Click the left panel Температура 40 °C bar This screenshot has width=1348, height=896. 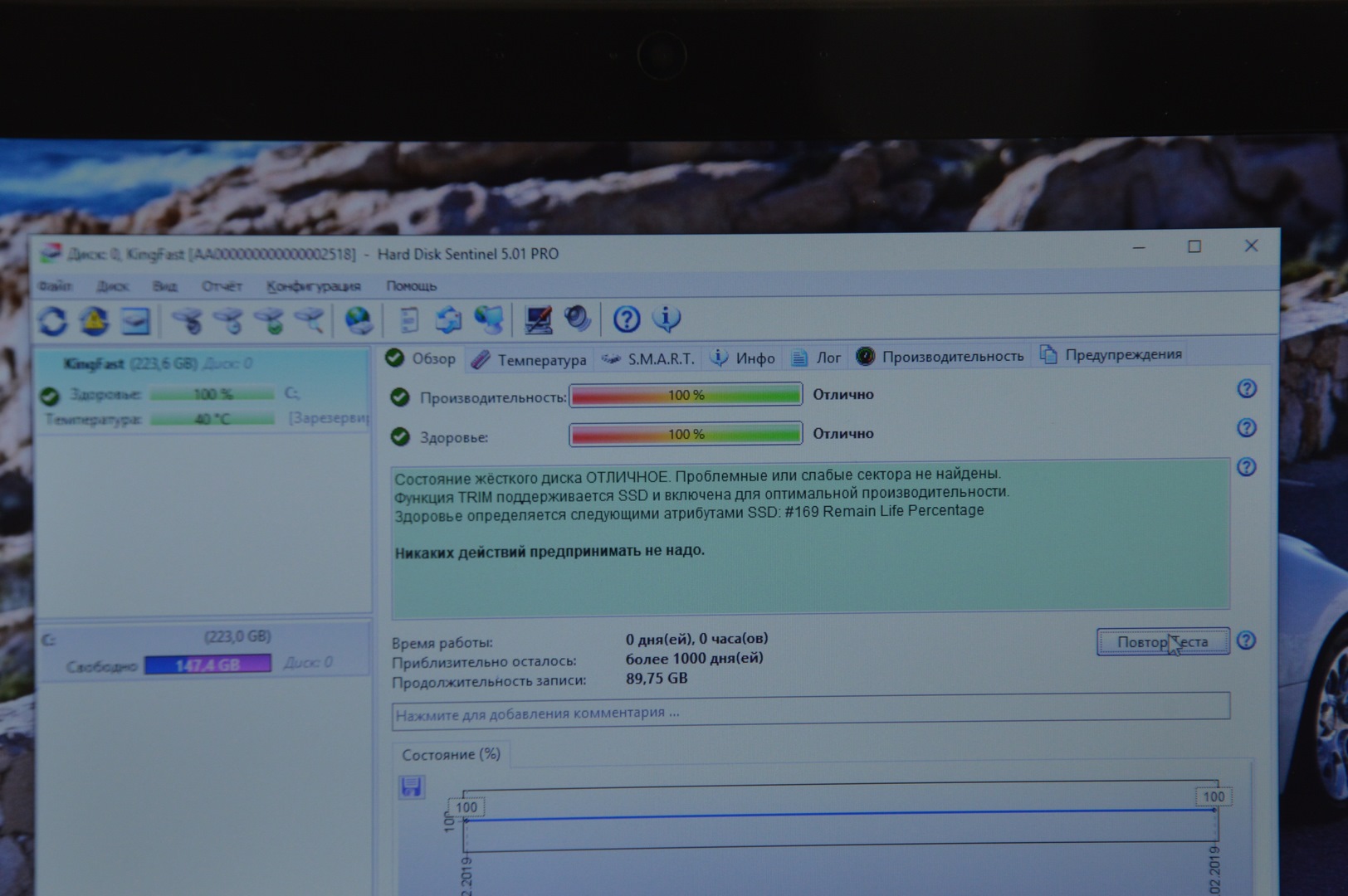[x=212, y=419]
